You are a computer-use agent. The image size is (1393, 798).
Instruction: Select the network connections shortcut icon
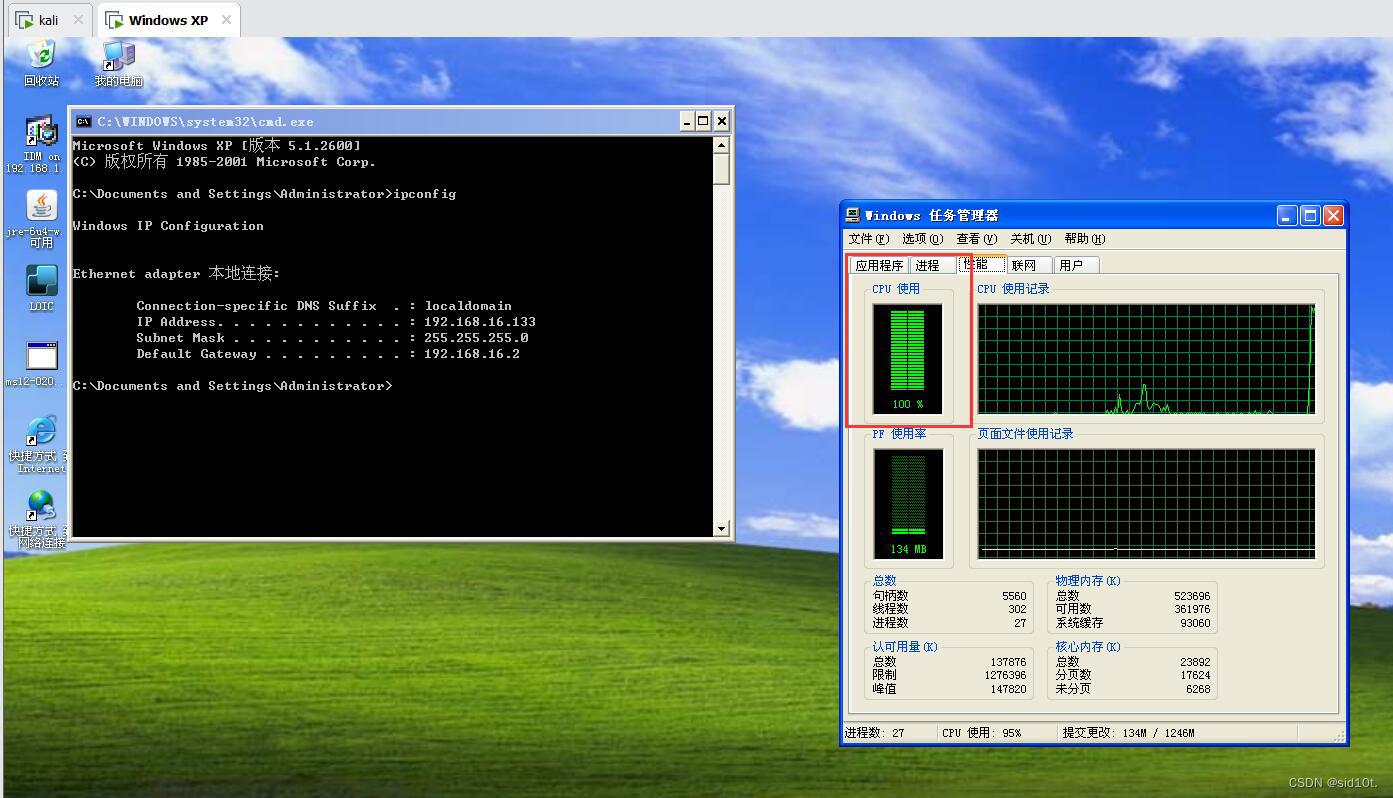point(41,519)
